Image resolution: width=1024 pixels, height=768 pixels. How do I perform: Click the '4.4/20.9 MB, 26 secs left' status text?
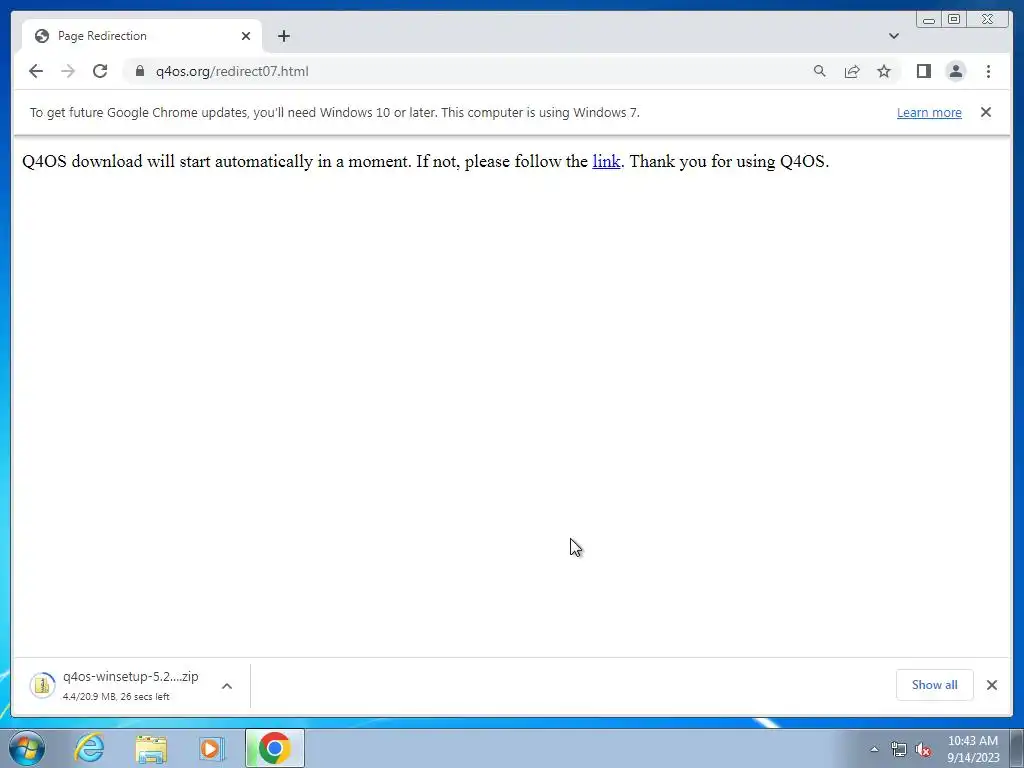tap(116, 697)
